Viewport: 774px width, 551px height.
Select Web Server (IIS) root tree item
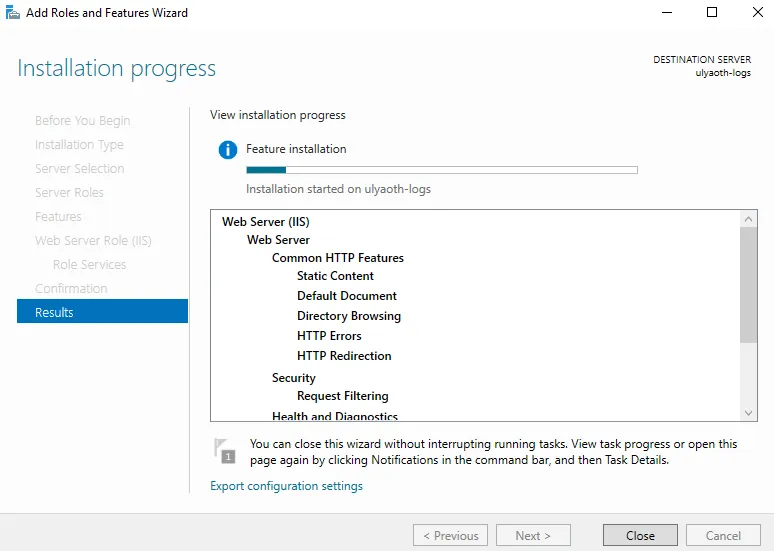click(x=265, y=222)
